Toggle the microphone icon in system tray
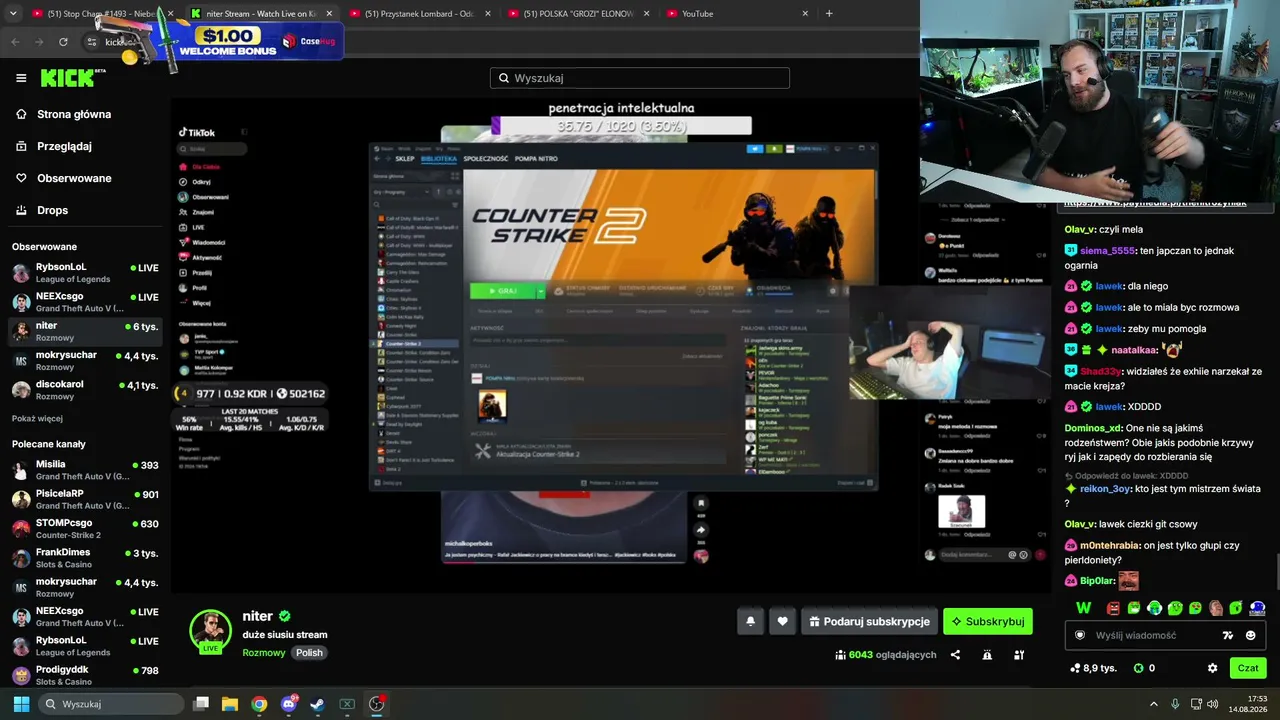This screenshot has width=1280, height=720. [x=1175, y=704]
